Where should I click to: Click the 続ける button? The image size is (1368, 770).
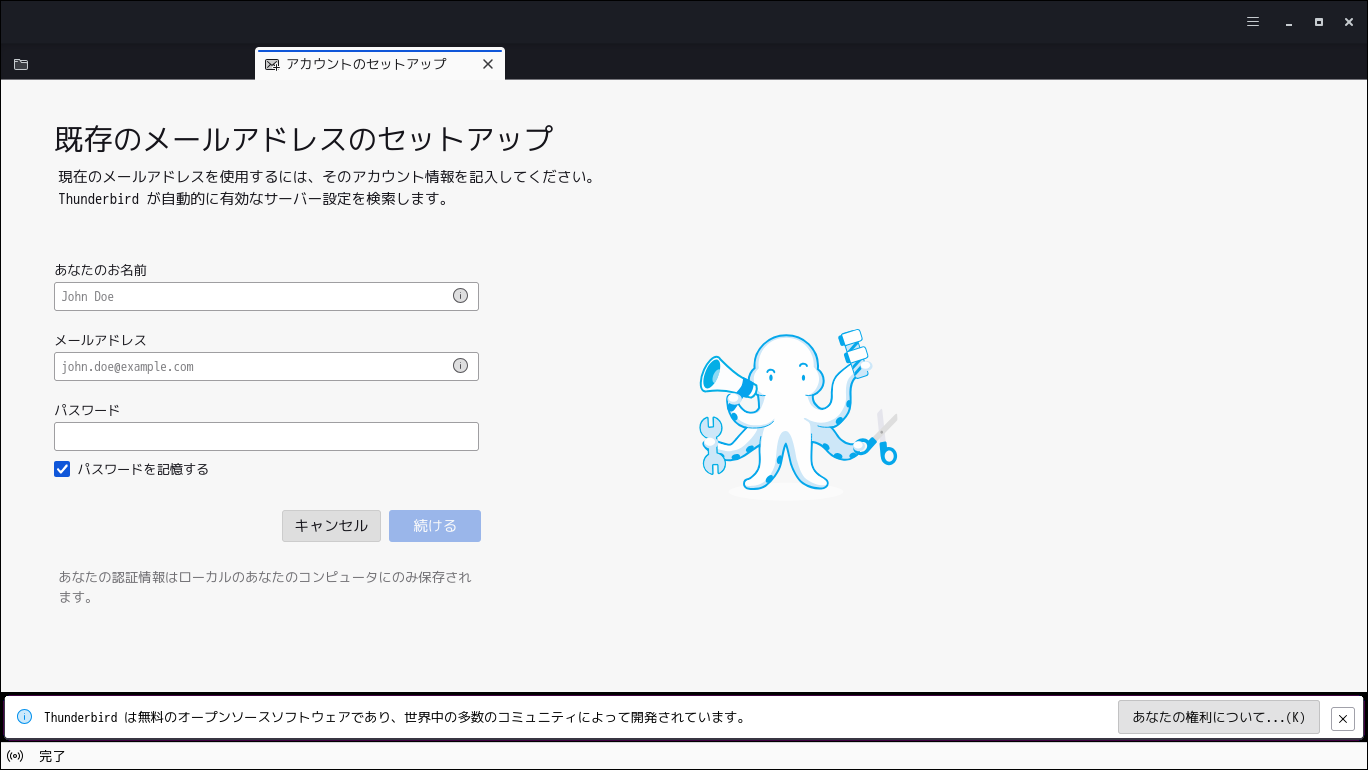coord(435,526)
